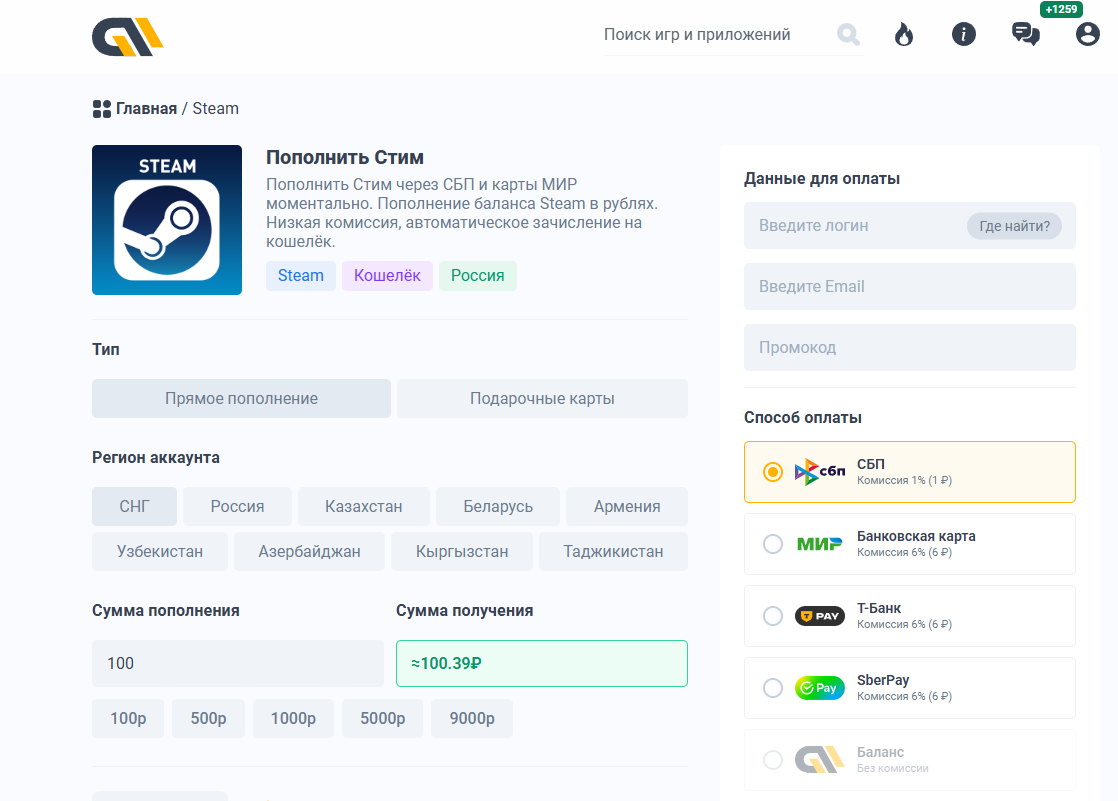Screen dimensions: 1118x801
Task: Choose Азербайджан account region
Action: click(x=309, y=551)
